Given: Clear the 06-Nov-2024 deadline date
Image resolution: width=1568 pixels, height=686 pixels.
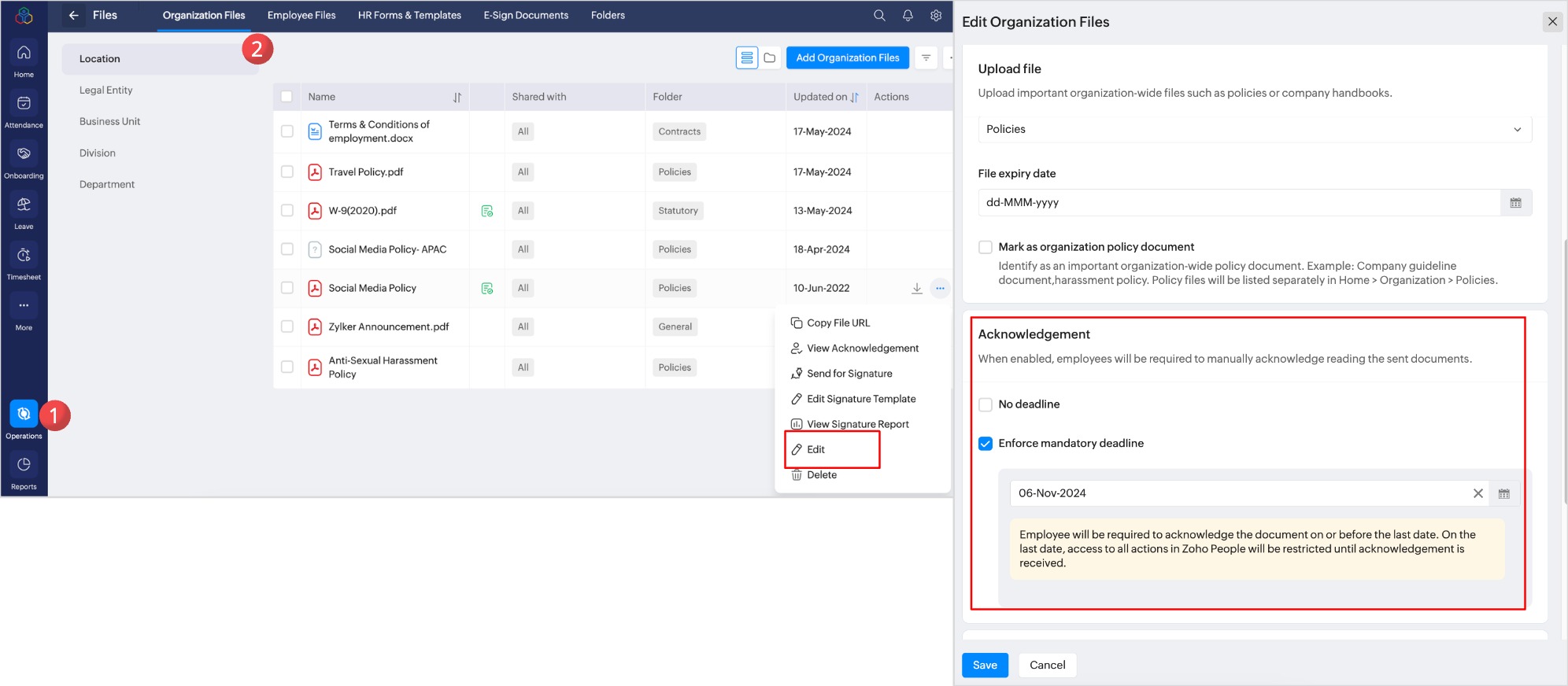Looking at the screenshot, I should pos(1478,494).
